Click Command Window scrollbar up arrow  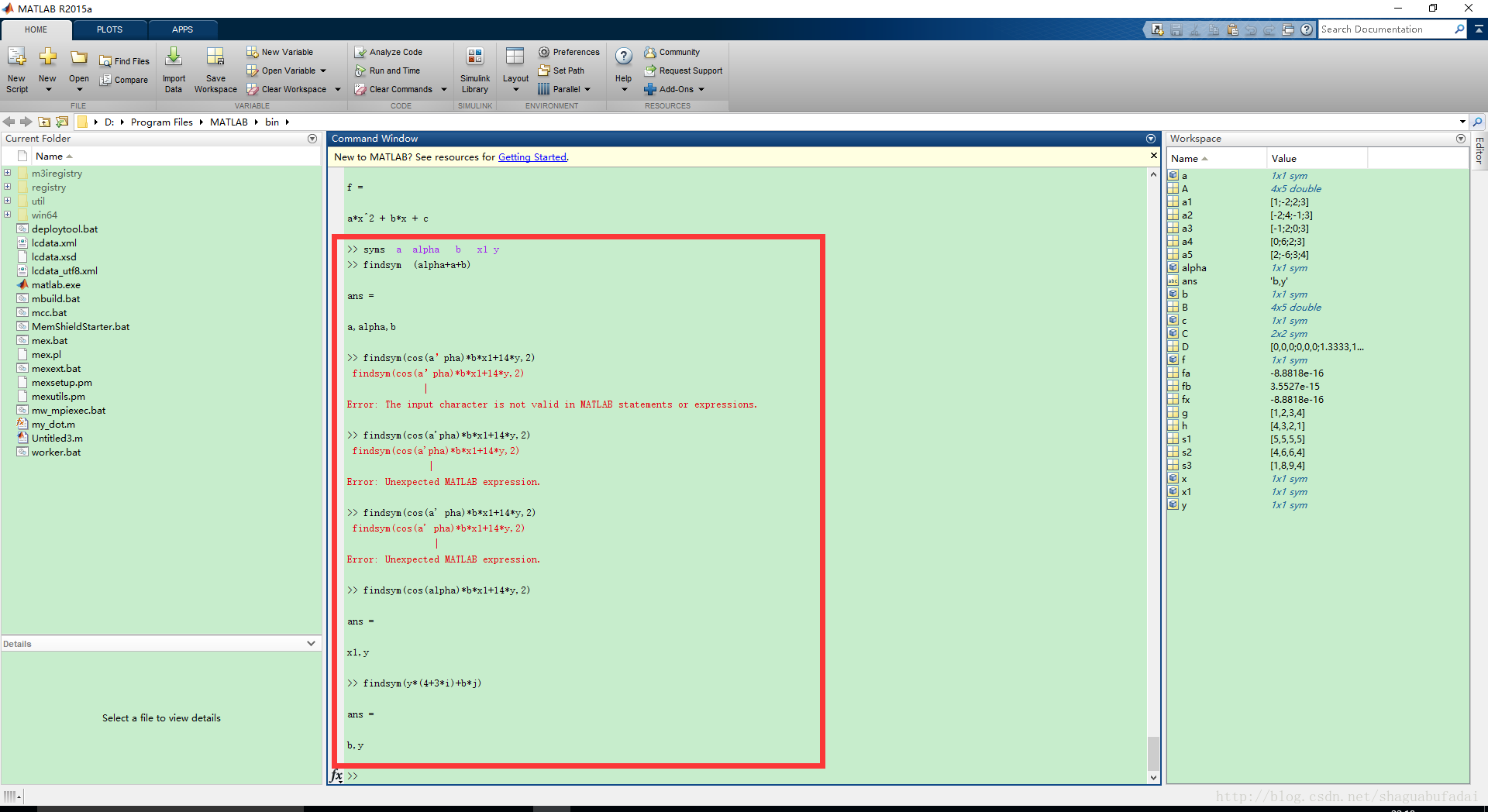point(1153,174)
